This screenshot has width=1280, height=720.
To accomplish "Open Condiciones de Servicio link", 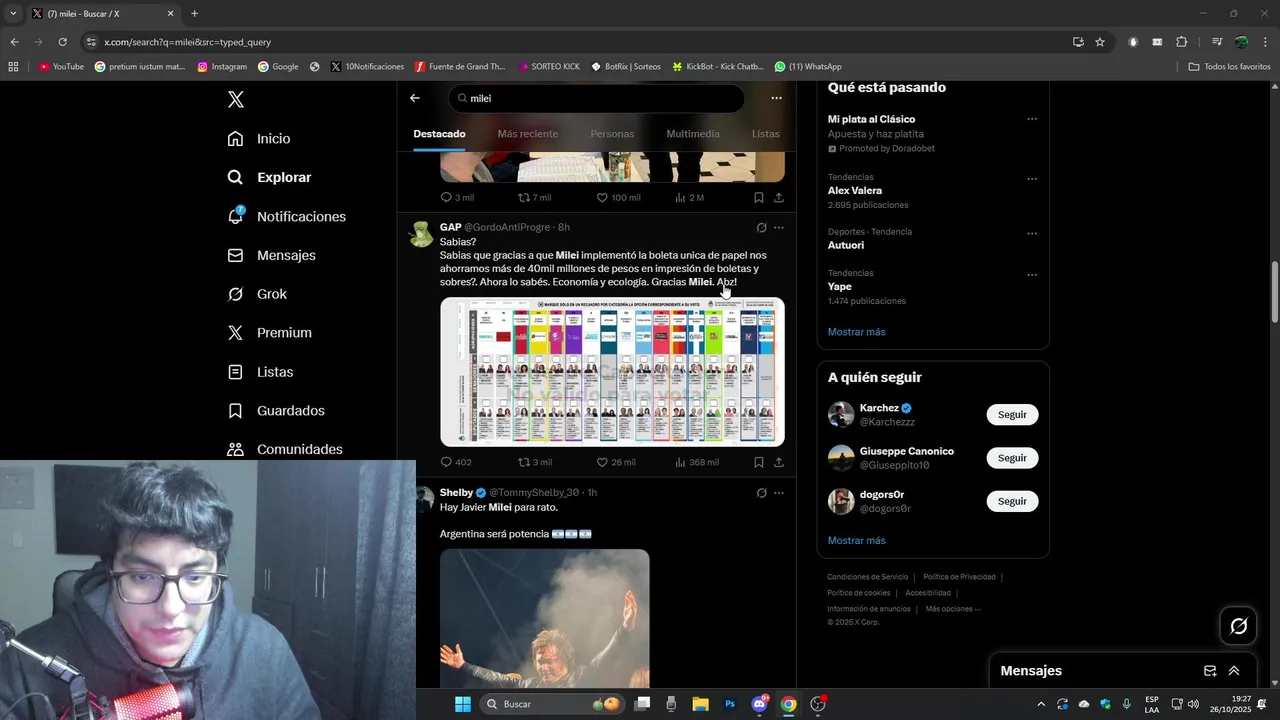I will pyautogui.click(x=868, y=577).
